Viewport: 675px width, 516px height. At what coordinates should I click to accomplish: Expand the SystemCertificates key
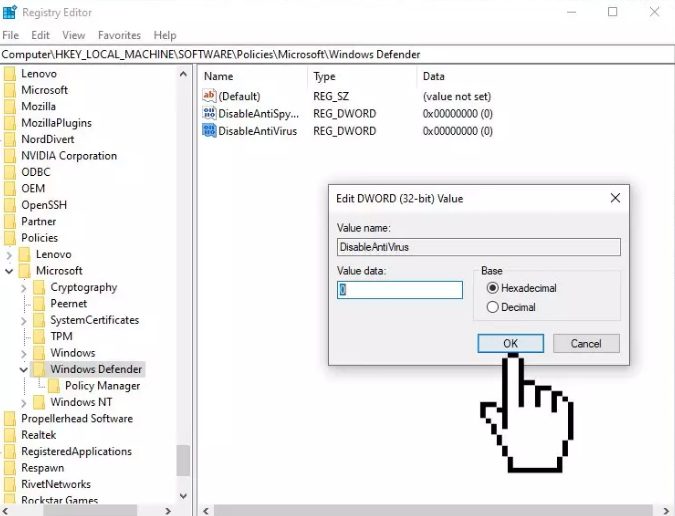coord(24,321)
